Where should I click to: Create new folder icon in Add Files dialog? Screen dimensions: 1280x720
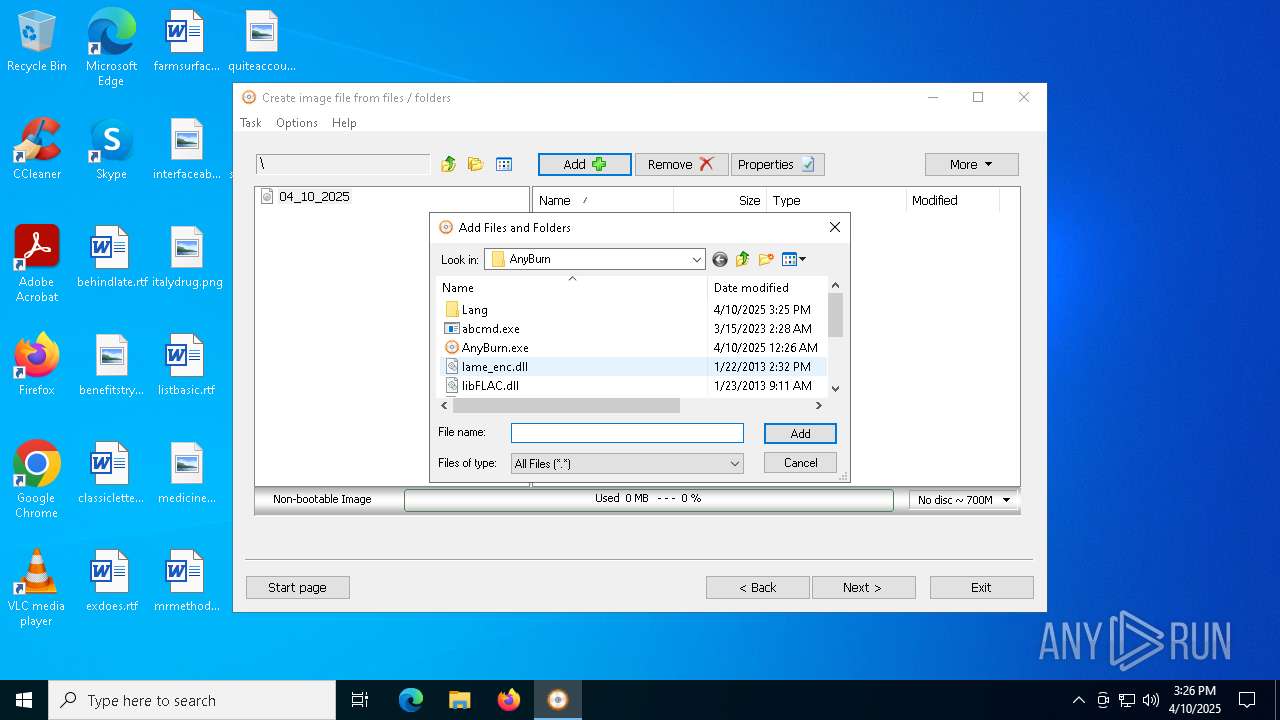[x=766, y=259]
